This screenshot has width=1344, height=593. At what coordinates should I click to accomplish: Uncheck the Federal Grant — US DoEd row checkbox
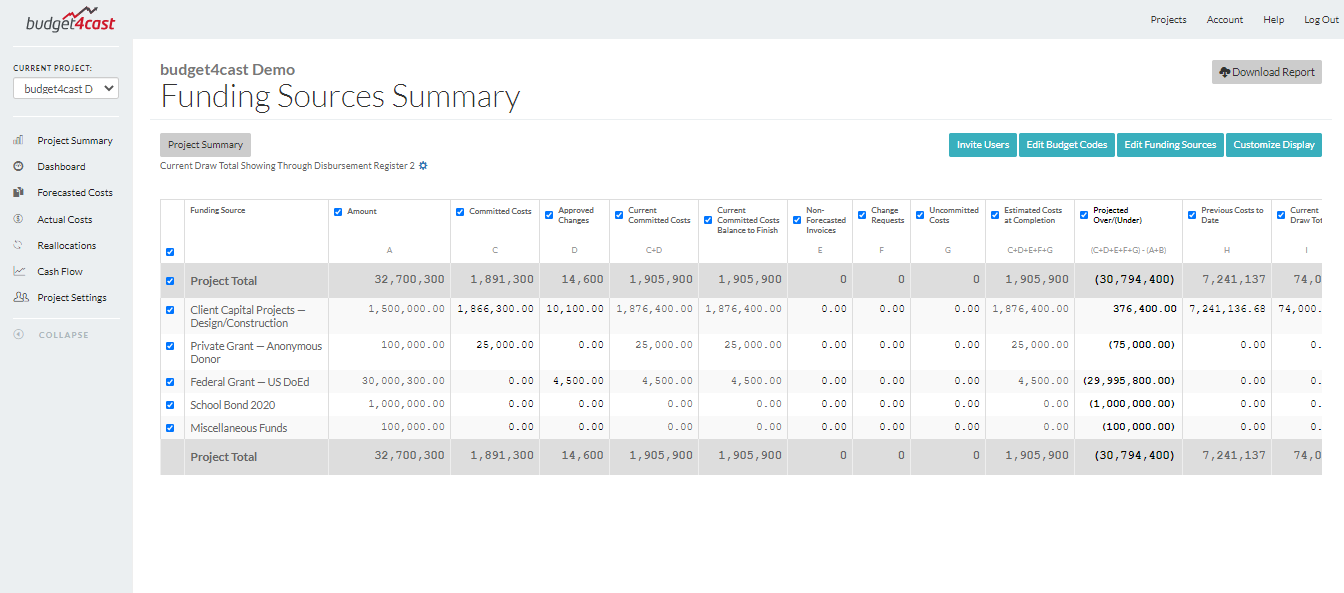169,382
